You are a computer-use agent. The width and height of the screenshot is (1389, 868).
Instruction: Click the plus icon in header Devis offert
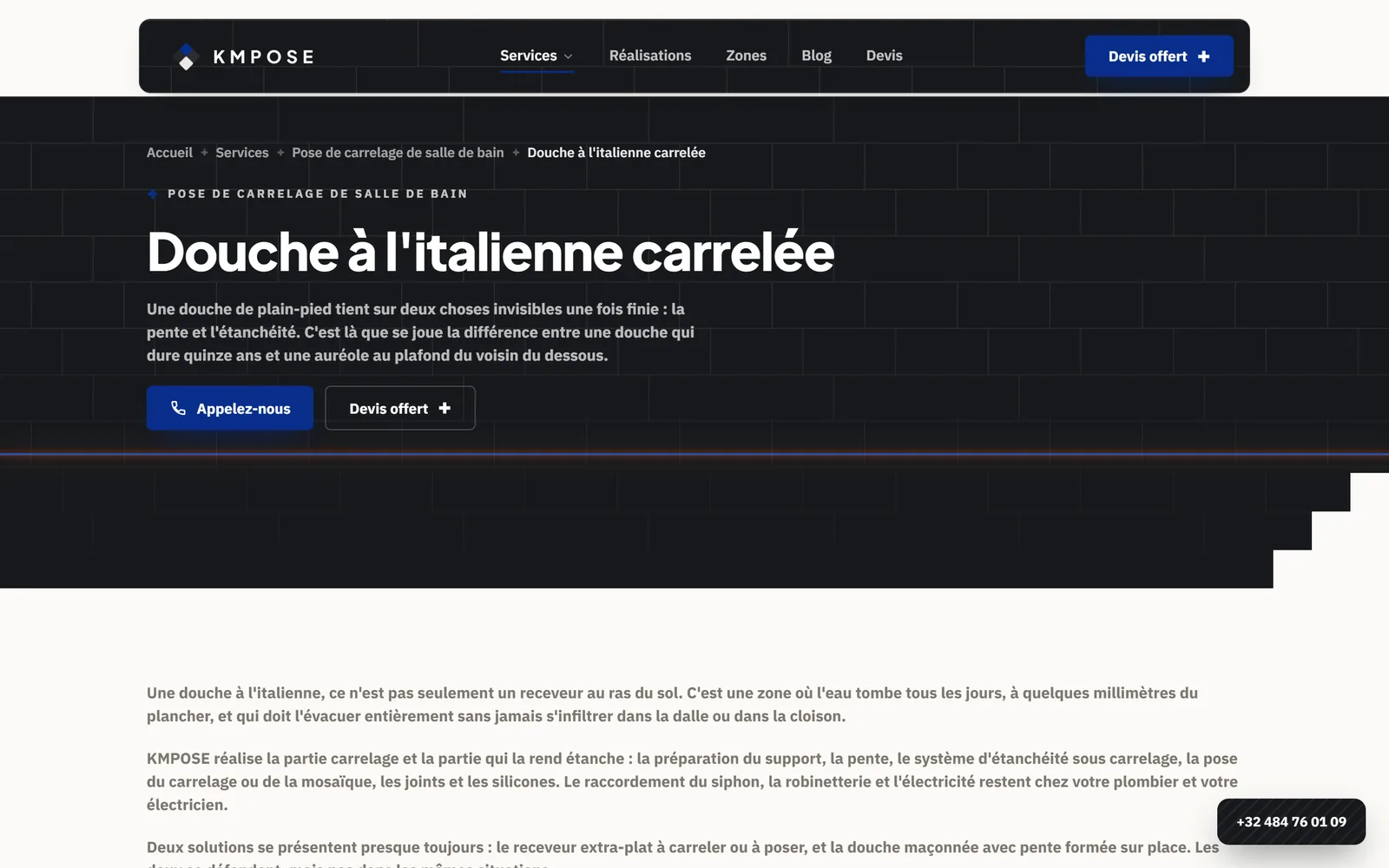pyautogui.click(x=1204, y=56)
